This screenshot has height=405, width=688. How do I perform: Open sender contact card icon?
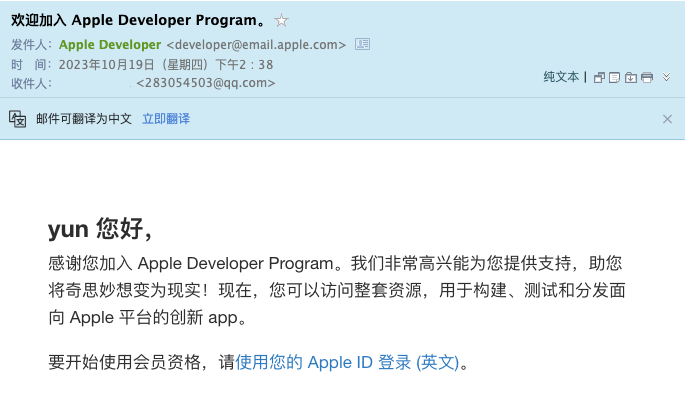(x=362, y=44)
